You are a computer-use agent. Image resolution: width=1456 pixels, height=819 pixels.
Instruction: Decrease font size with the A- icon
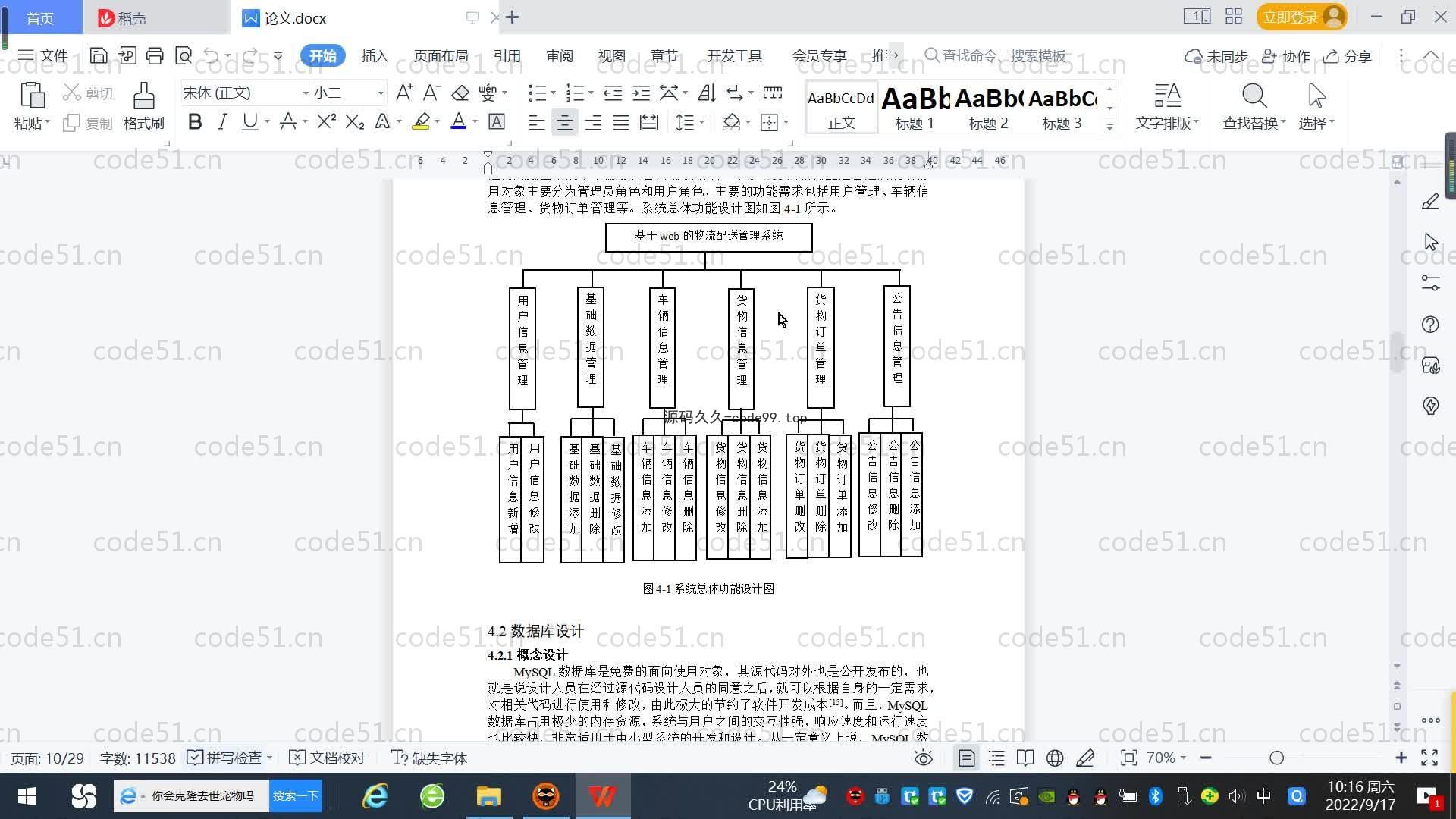(x=431, y=93)
